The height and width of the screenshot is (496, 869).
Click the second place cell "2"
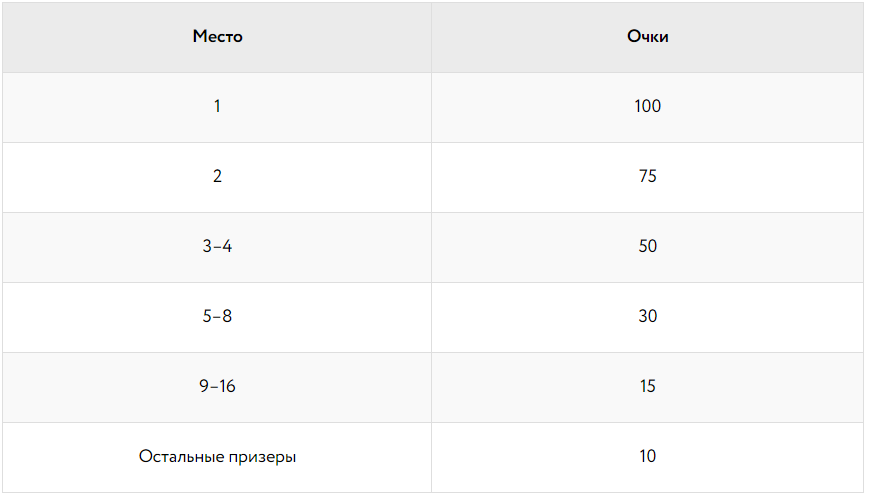(217, 176)
